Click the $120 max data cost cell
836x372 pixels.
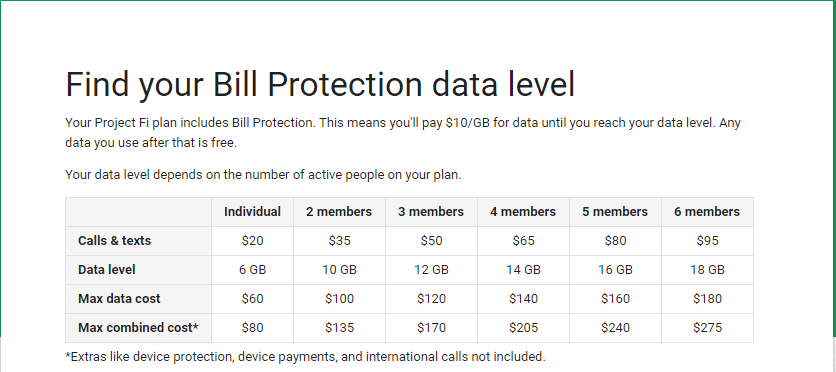tap(431, 298)
